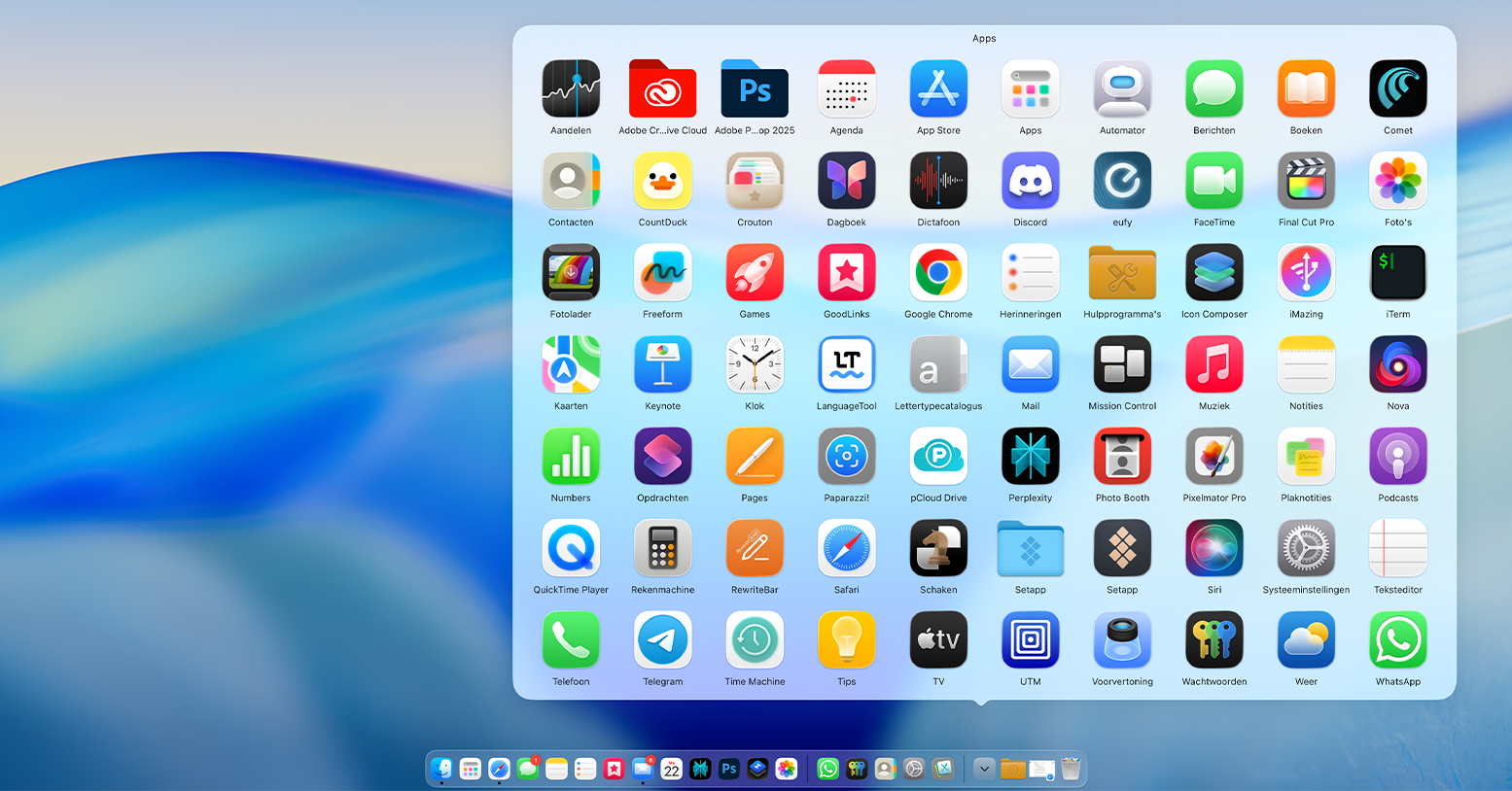The image size is (1512, 791).
Task: Open the Schaken chess app
Action: pos(938,548)
